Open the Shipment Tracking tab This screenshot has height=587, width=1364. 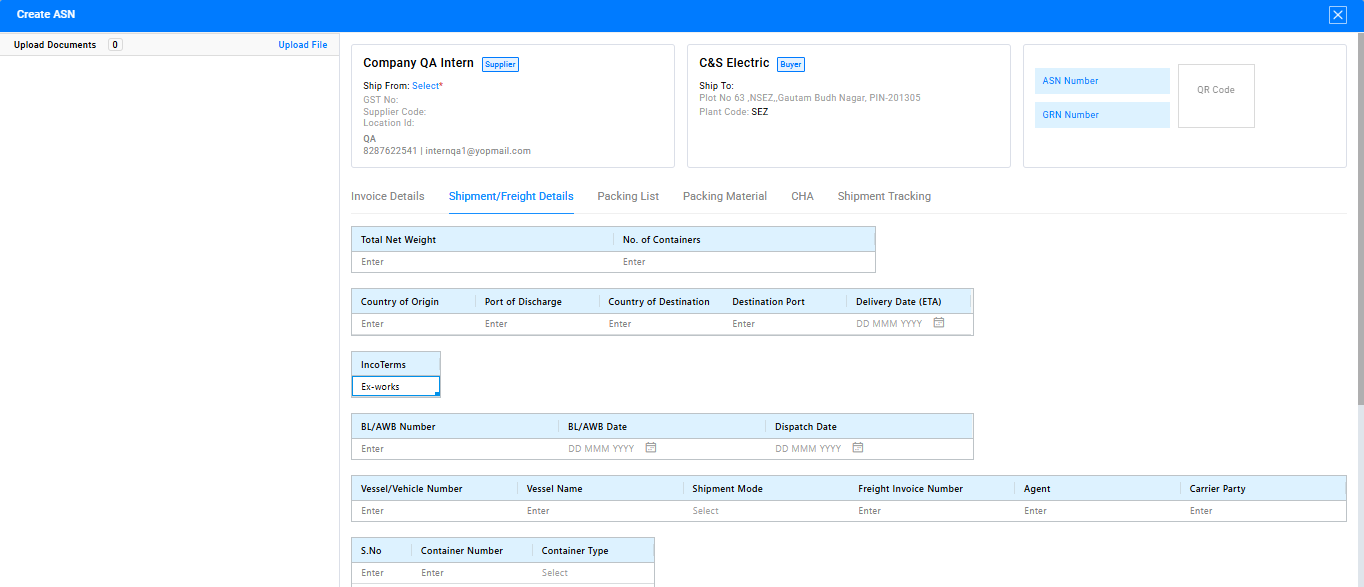tap(884, 196)
